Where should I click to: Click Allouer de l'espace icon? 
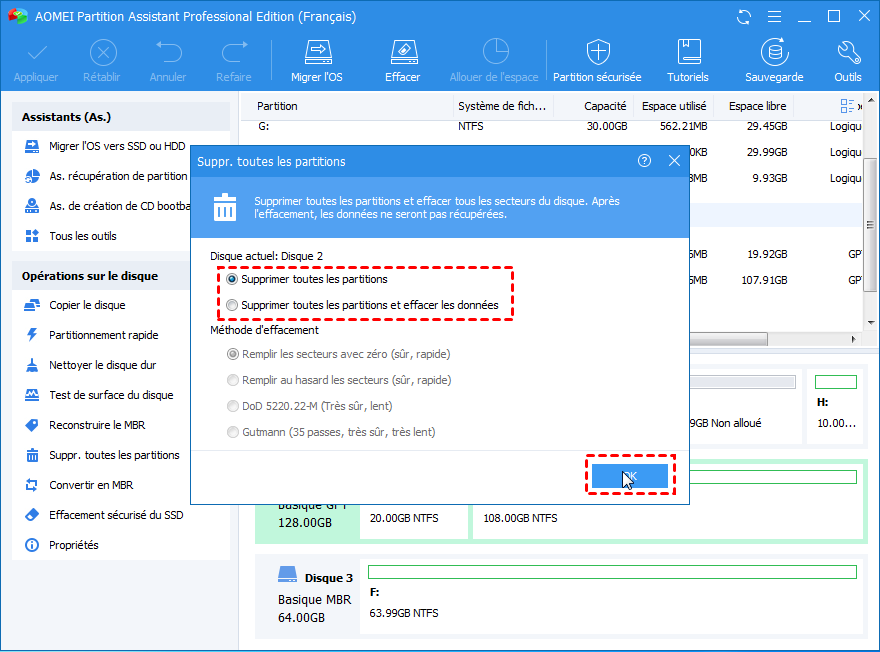[x=495, y=52]
